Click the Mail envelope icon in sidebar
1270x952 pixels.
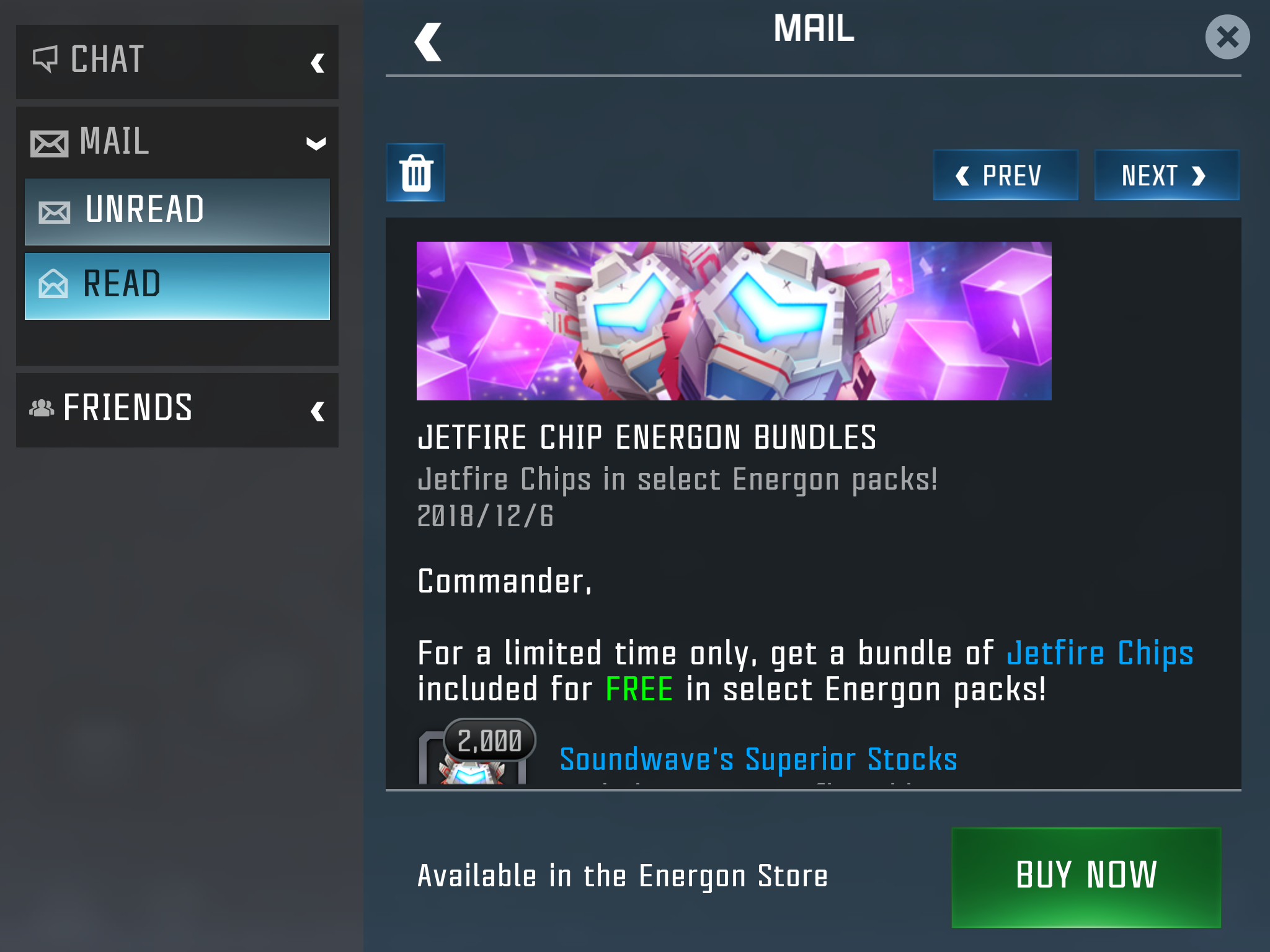(x=49, y=143)
